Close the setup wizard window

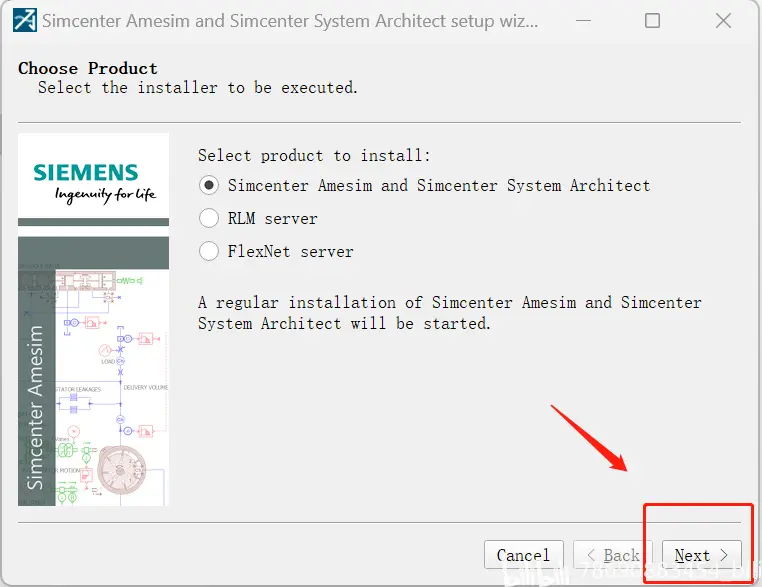(x=723, y=20)
